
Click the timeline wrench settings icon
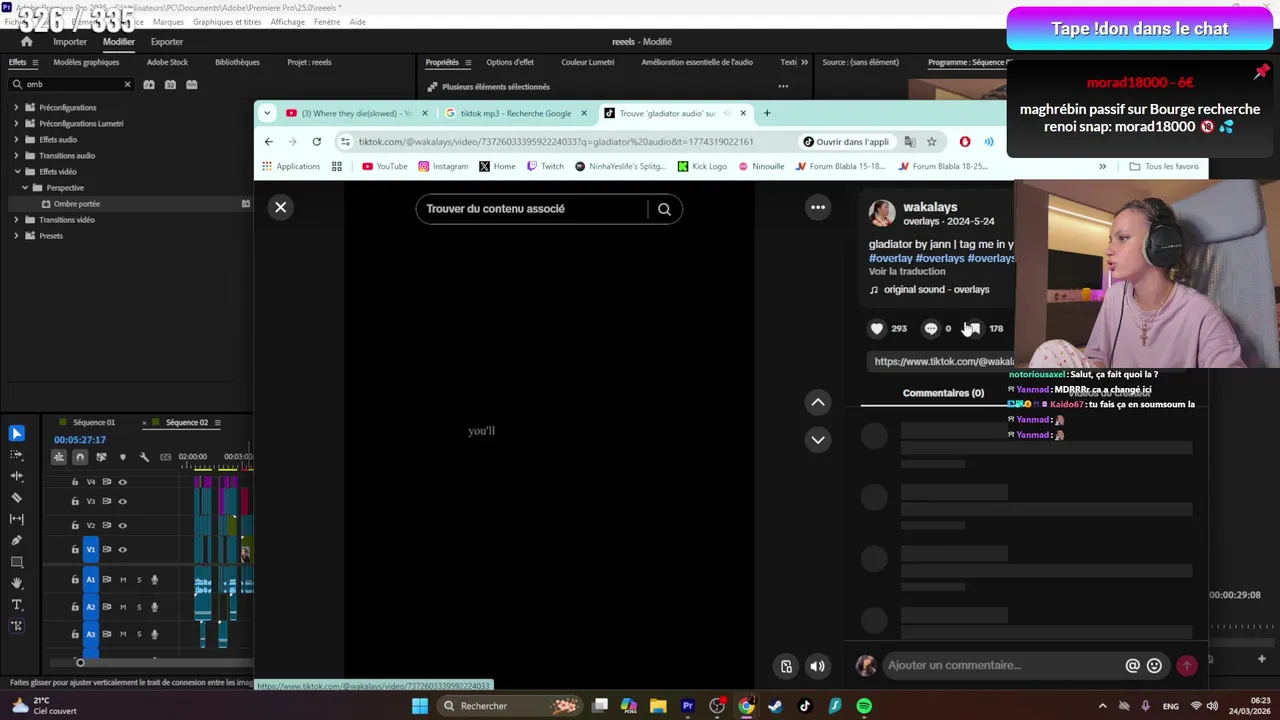point(144,457)
